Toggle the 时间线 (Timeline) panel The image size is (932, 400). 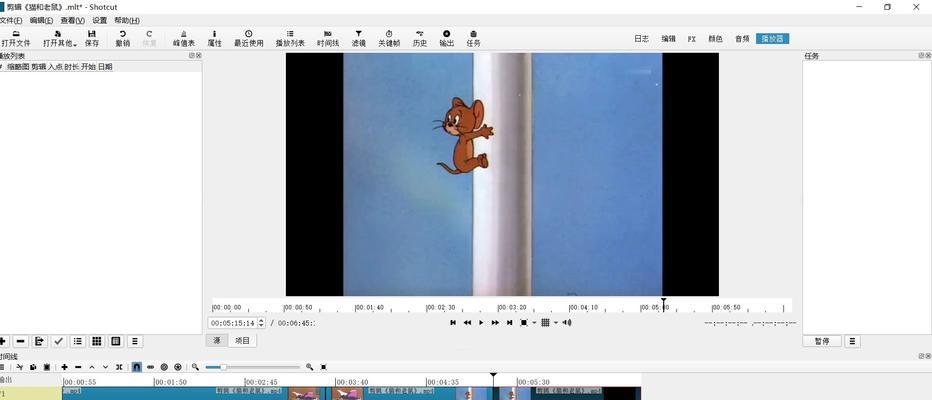[x=328, y=39]
